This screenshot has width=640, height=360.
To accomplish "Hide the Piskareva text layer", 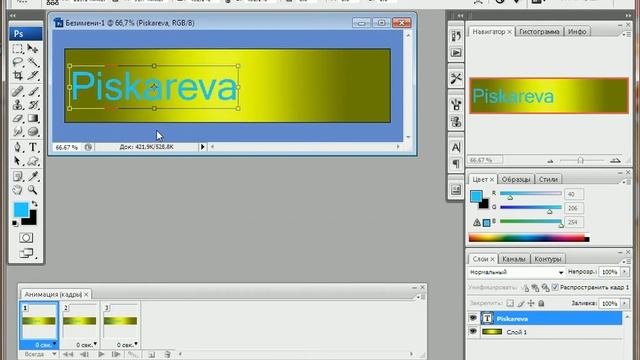I will [x=473, y=318].
